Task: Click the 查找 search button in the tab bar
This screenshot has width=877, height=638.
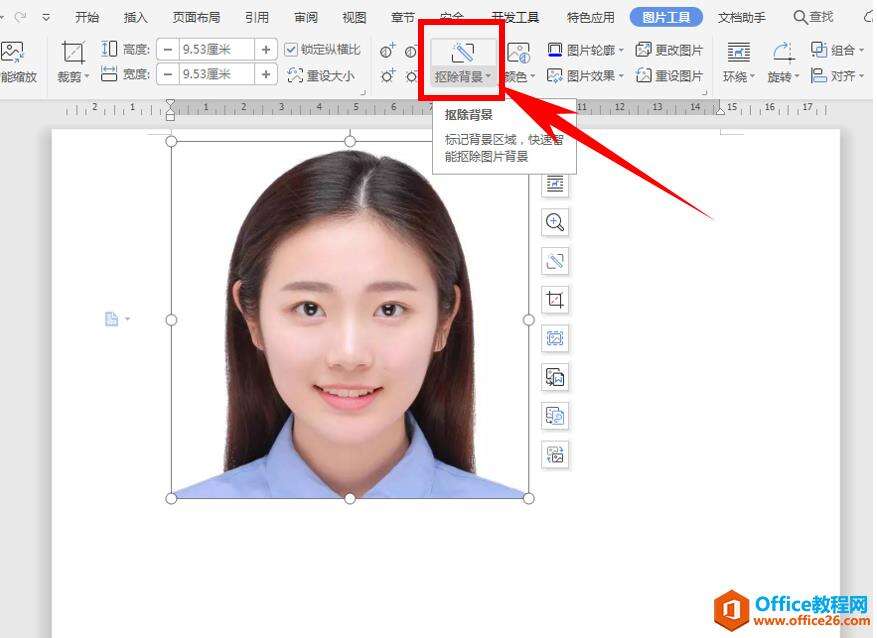Action: point(813,17)
